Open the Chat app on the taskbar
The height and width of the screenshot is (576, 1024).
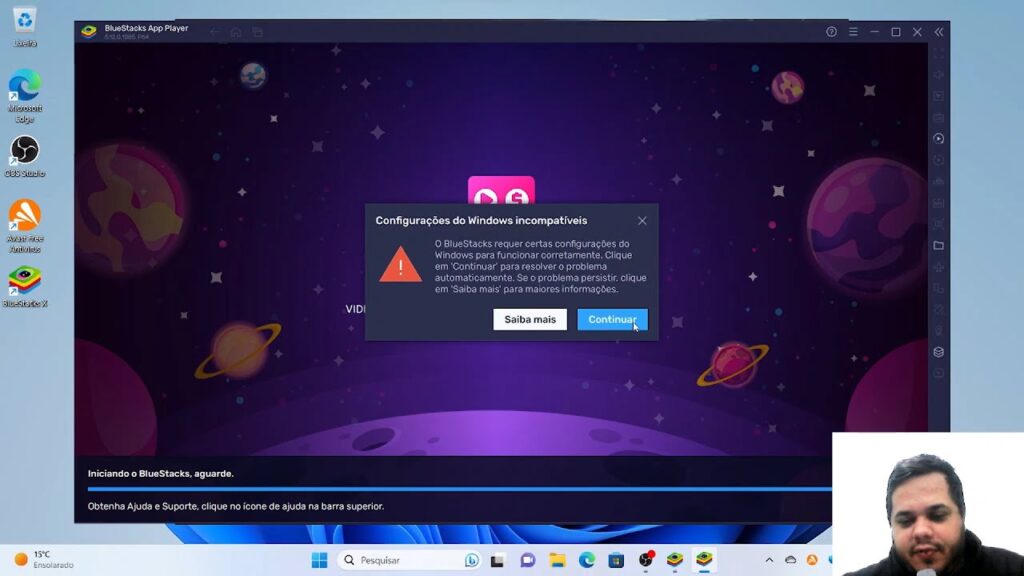(x=528, y=560)
